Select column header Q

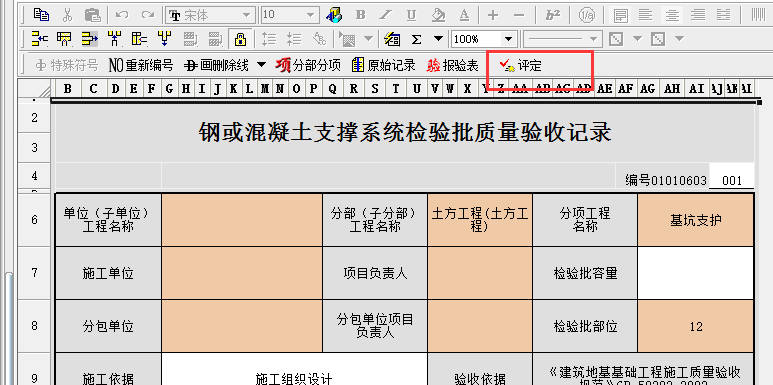pyautogui.click(x=332, y=89)
